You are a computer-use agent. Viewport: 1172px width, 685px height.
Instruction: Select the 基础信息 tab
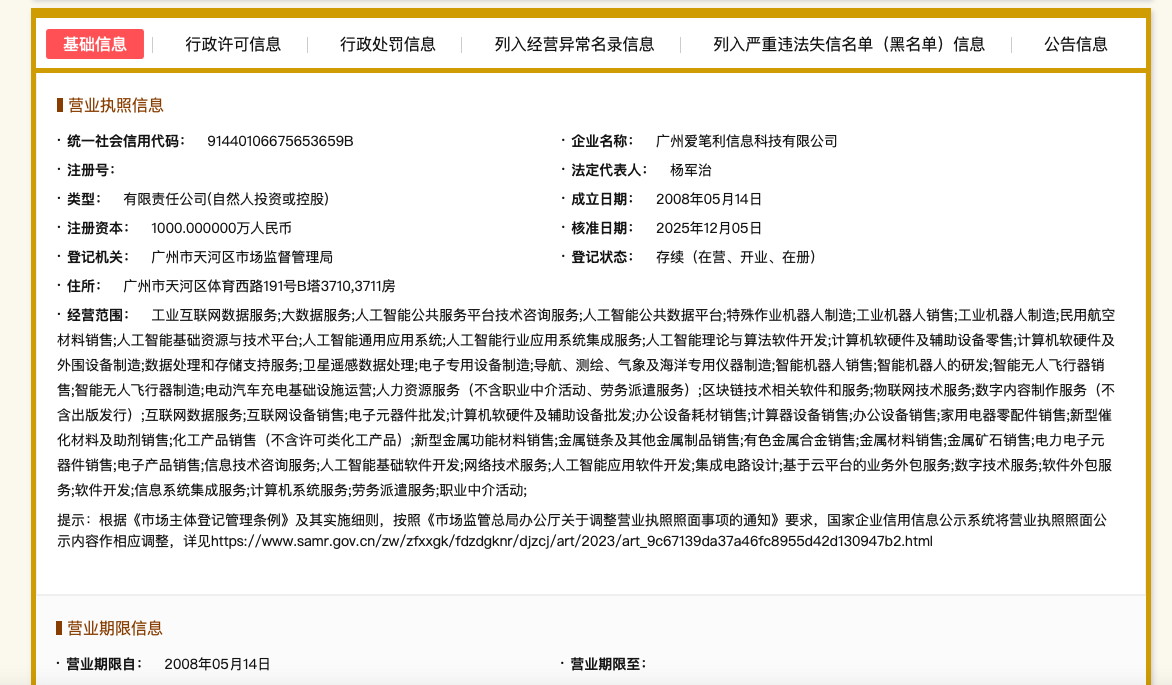tap(95, 44)
